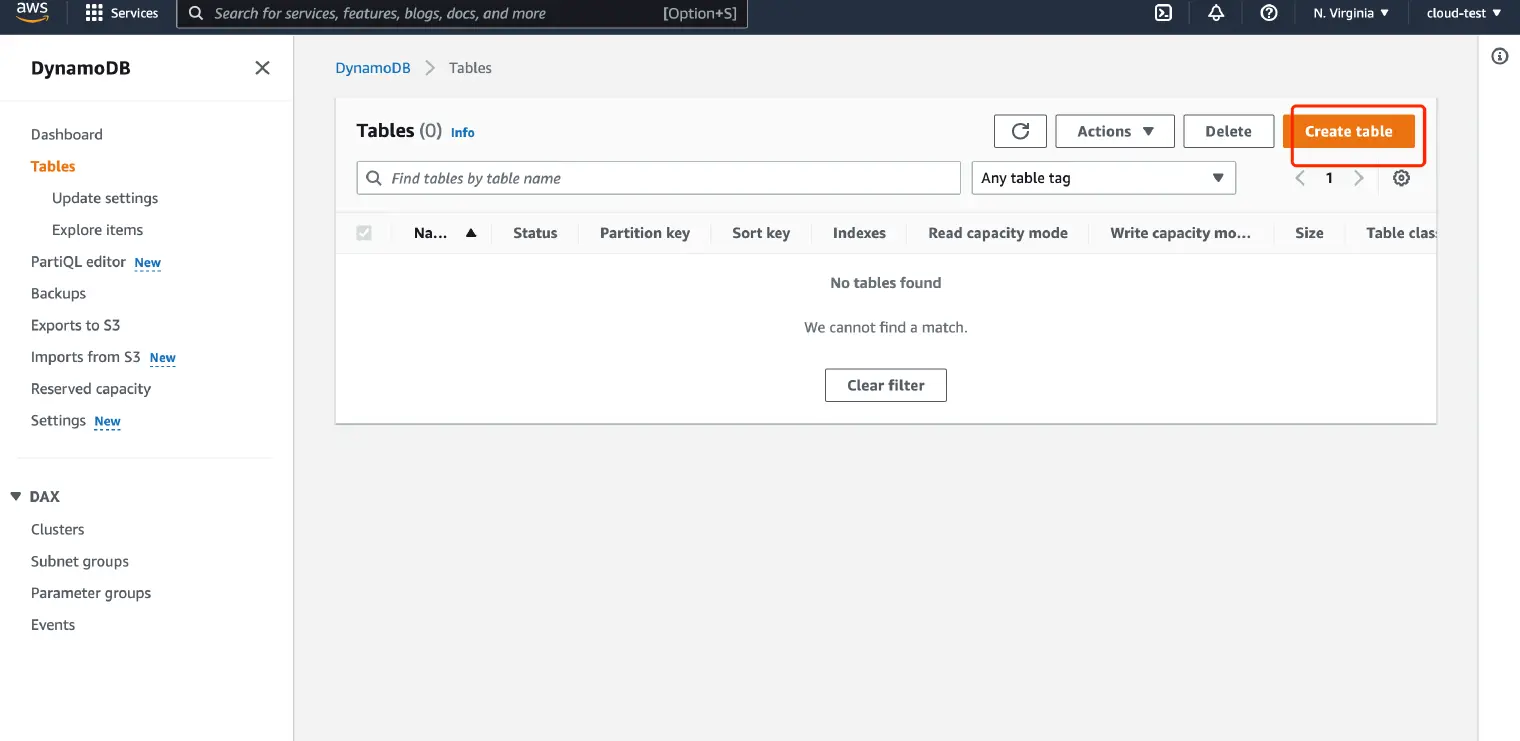Screen dimensions: 1520x741
Task: Open DAX Clusters
Action: (x=58, y=529)
